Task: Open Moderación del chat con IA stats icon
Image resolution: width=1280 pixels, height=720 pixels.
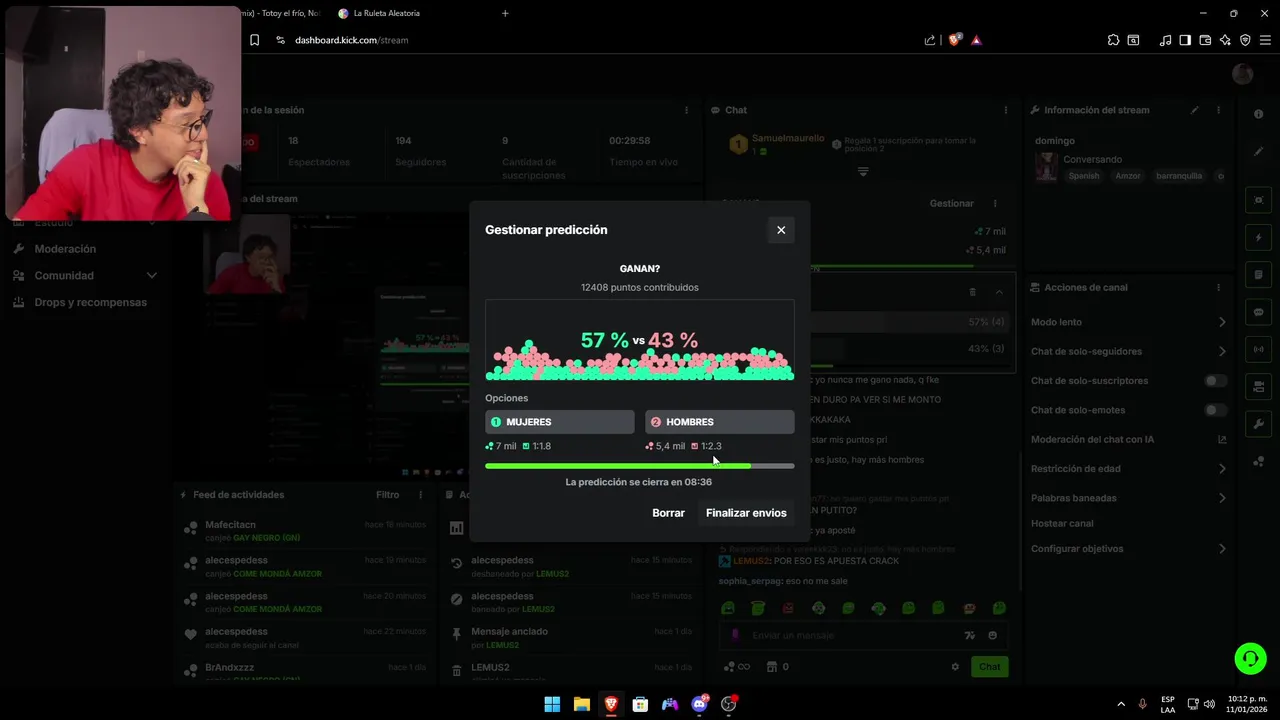Action: tap(1221, 439)
